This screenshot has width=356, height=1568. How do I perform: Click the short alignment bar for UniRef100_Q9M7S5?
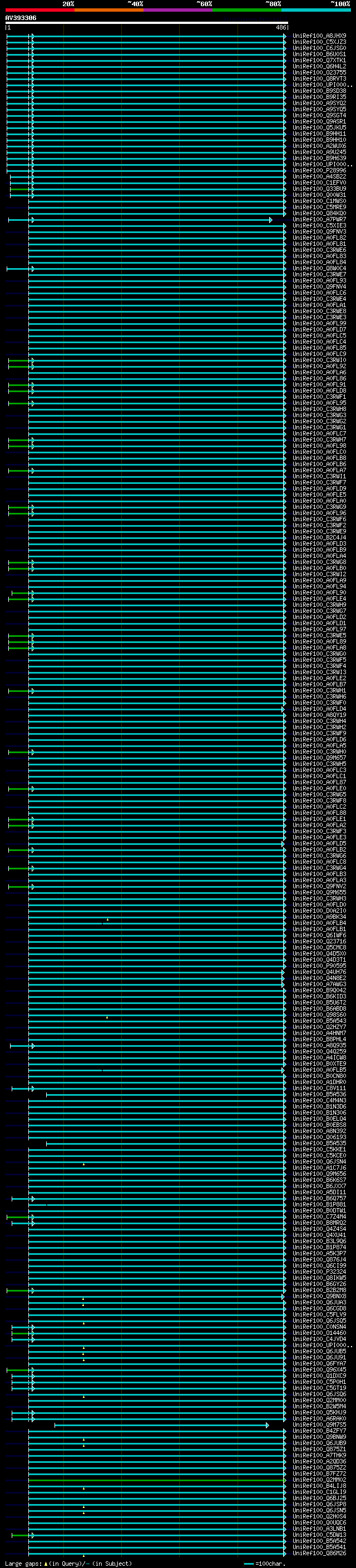[x=161, y=1425]
